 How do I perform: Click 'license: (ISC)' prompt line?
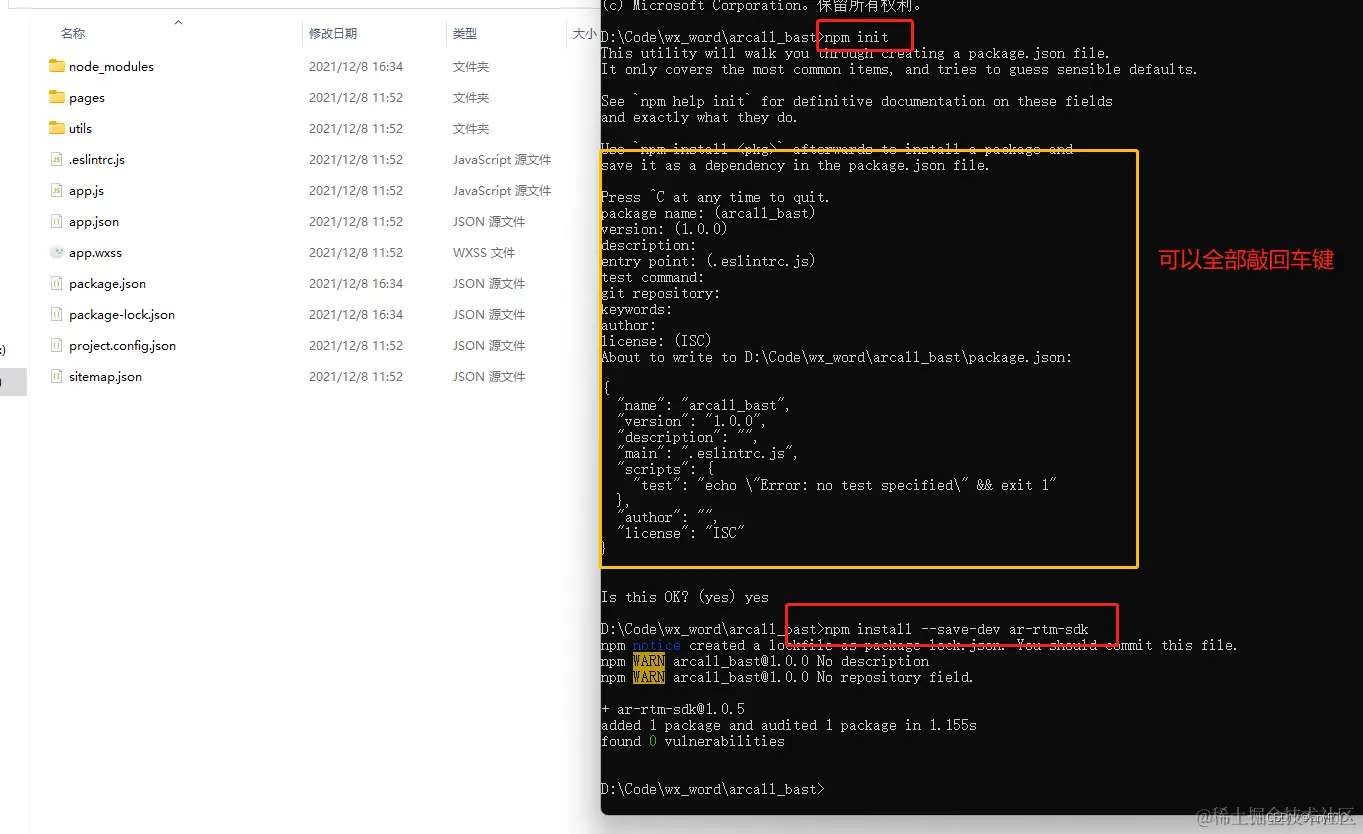coord(657,341)
